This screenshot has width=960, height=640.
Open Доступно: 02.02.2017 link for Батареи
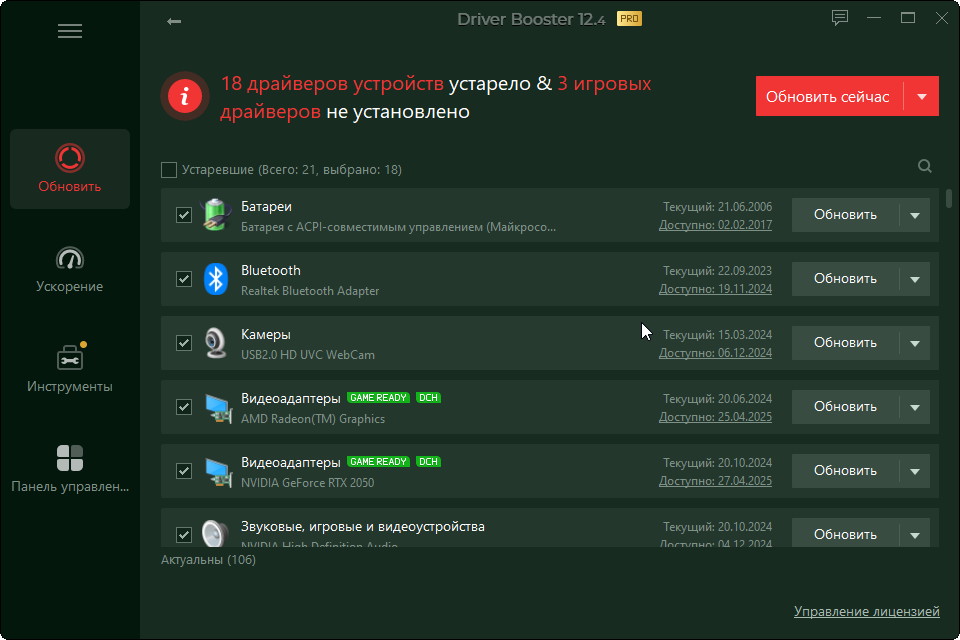pyautogui.click(x=715, y=225)
